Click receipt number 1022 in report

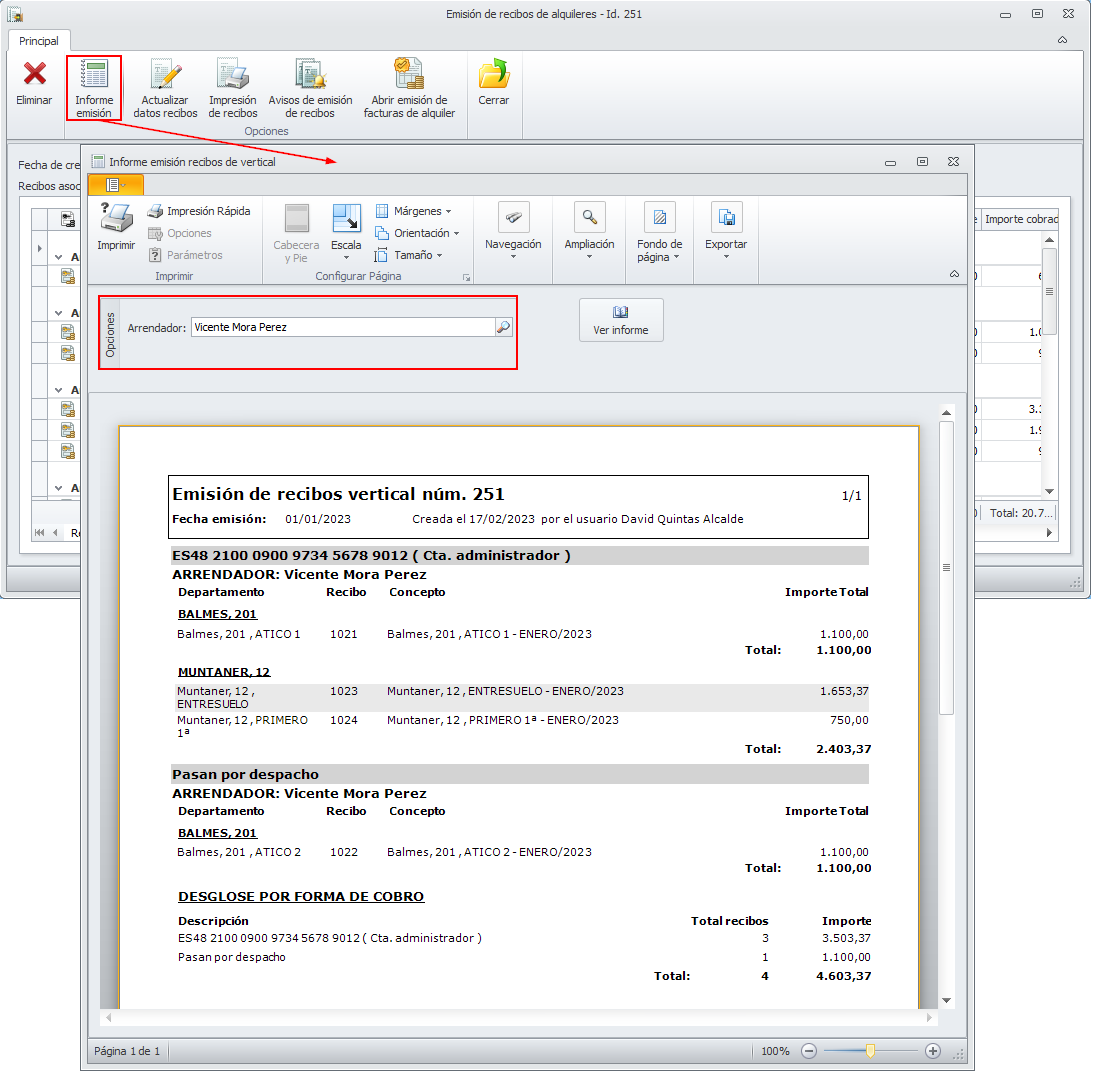click(x=344, y=852)
